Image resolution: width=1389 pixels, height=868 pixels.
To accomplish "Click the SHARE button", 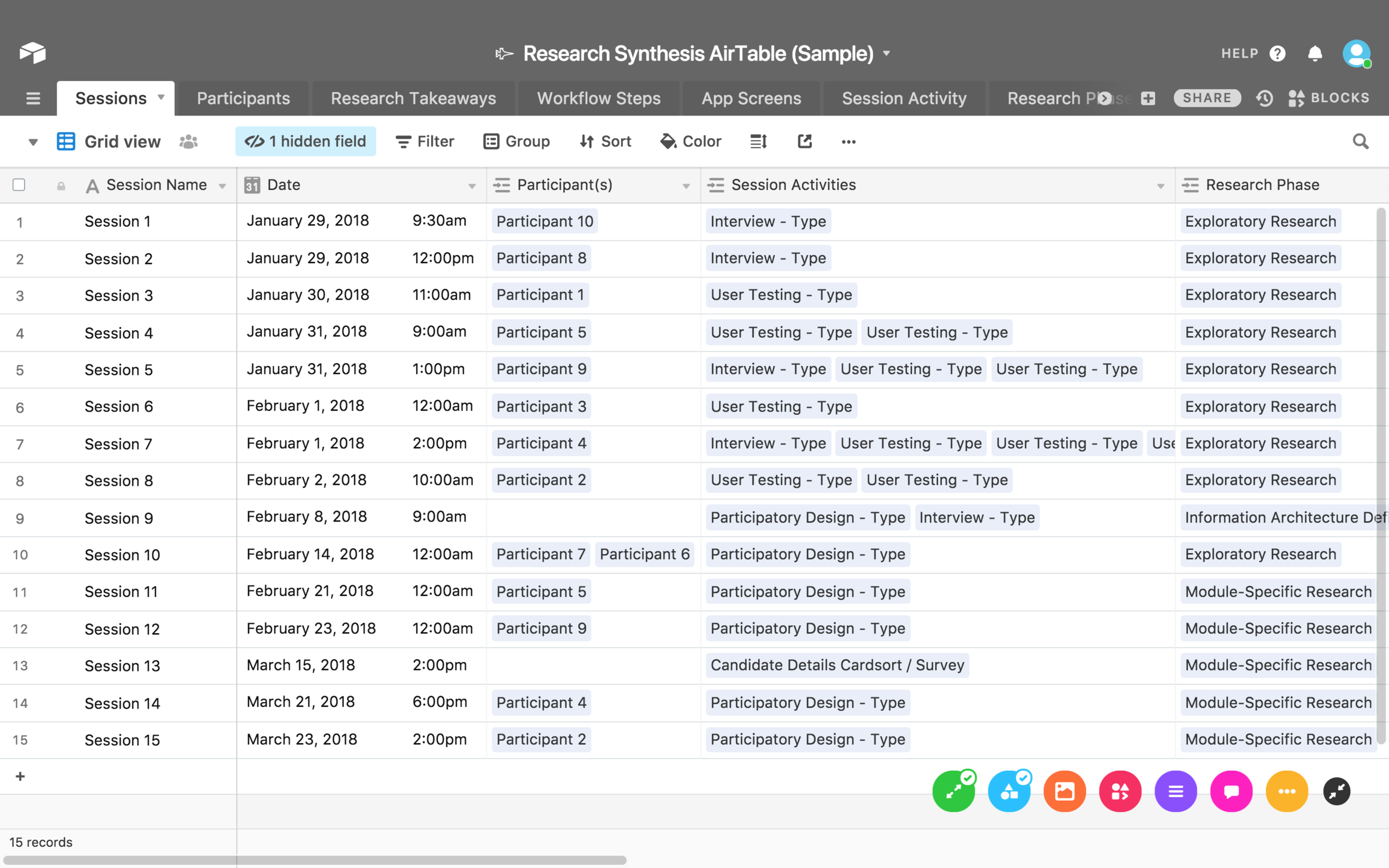I will click(x=1207, y=98).
